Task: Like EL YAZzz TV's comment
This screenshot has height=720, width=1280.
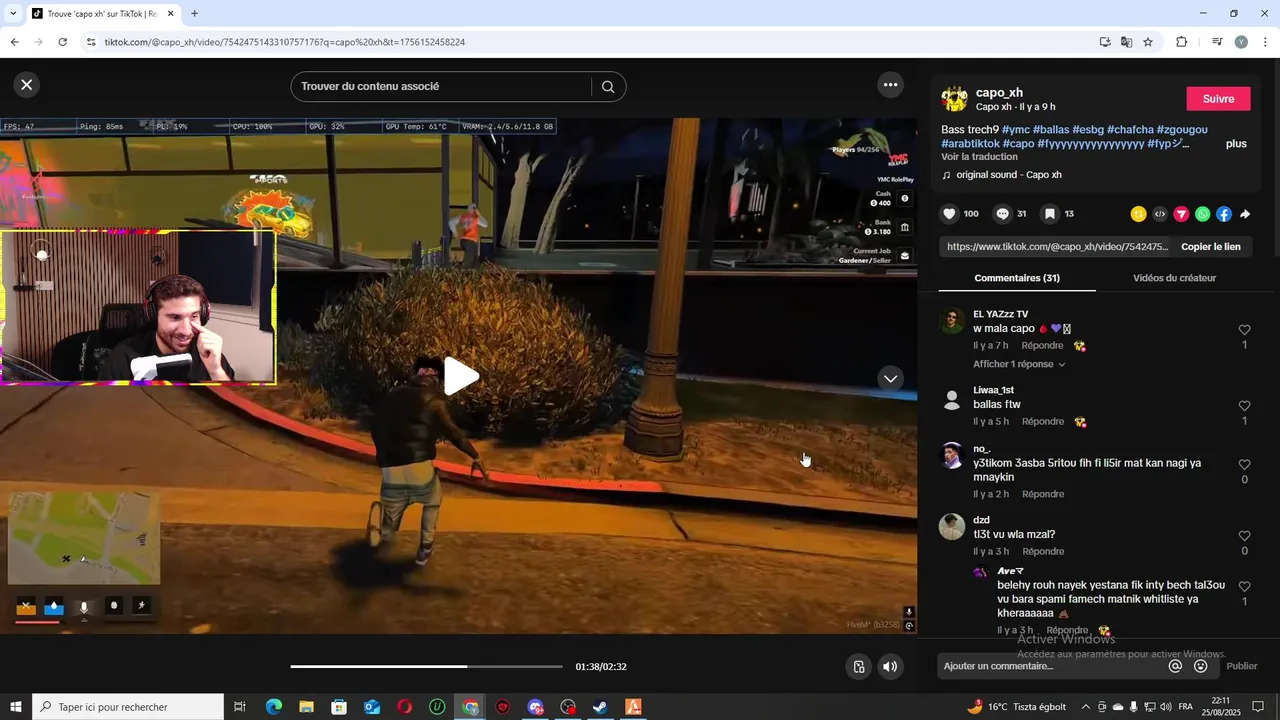Action: click(x=1244, y=330)
